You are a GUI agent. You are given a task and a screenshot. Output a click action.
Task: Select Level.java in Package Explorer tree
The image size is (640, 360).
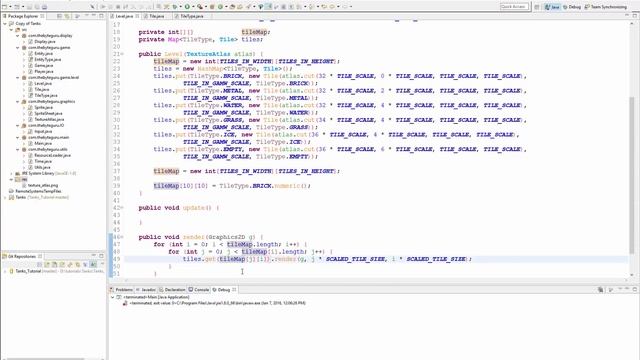click(x=43, y=84)
